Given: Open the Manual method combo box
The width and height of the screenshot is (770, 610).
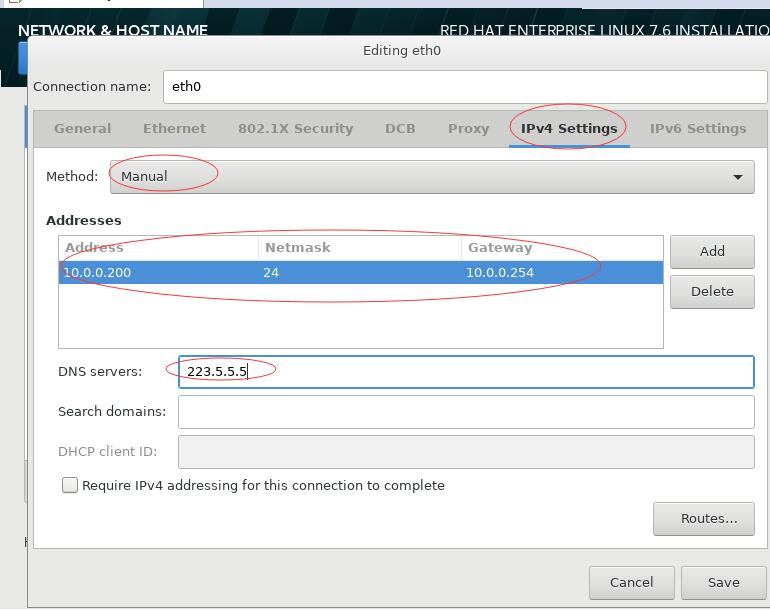Looking at the screenshot, I should coord(430,177).
